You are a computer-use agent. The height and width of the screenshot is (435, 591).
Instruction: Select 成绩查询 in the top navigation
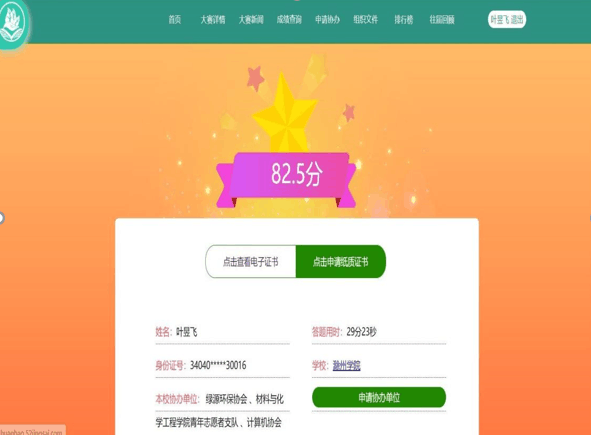click(289, 20)
